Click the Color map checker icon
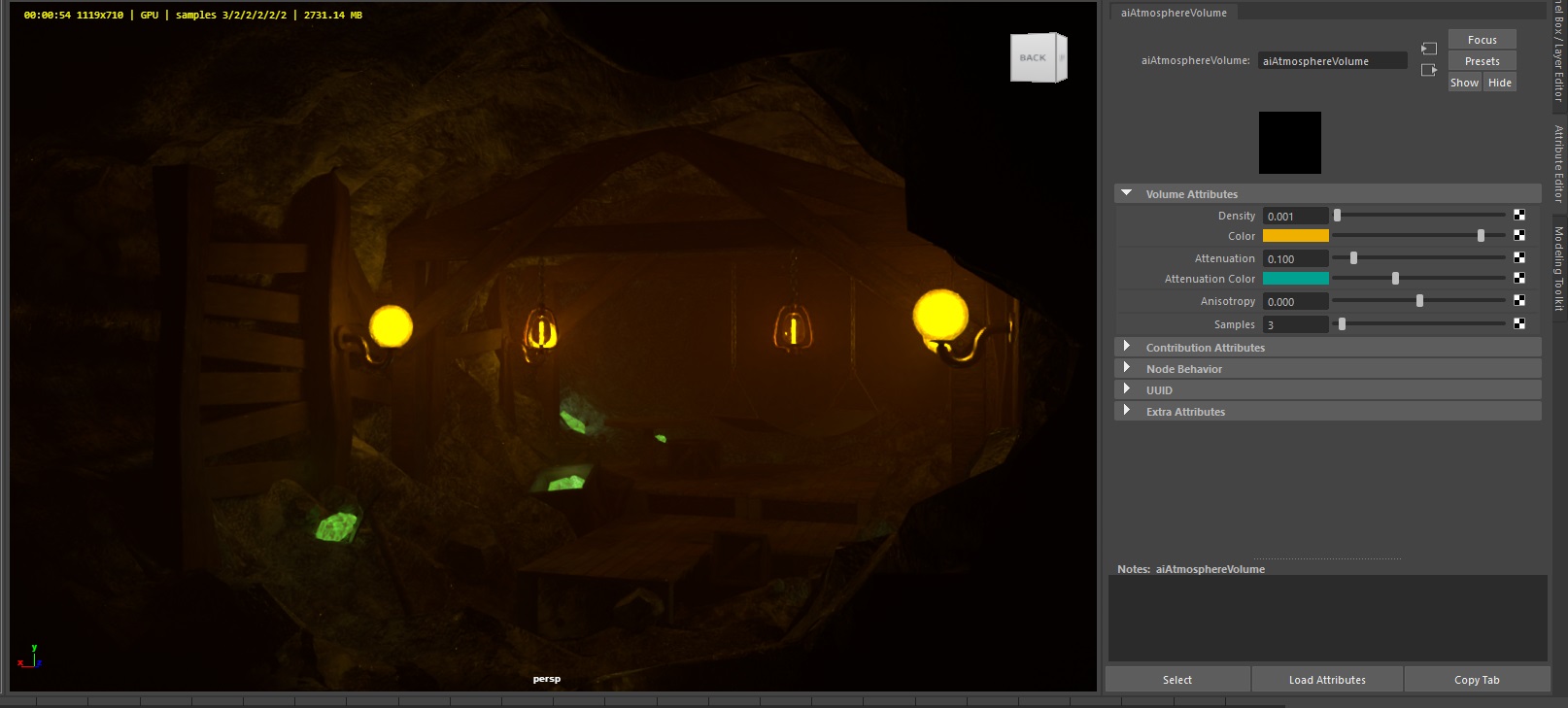The height and width of the screenshot is (708, 1568). point(1519,236)
